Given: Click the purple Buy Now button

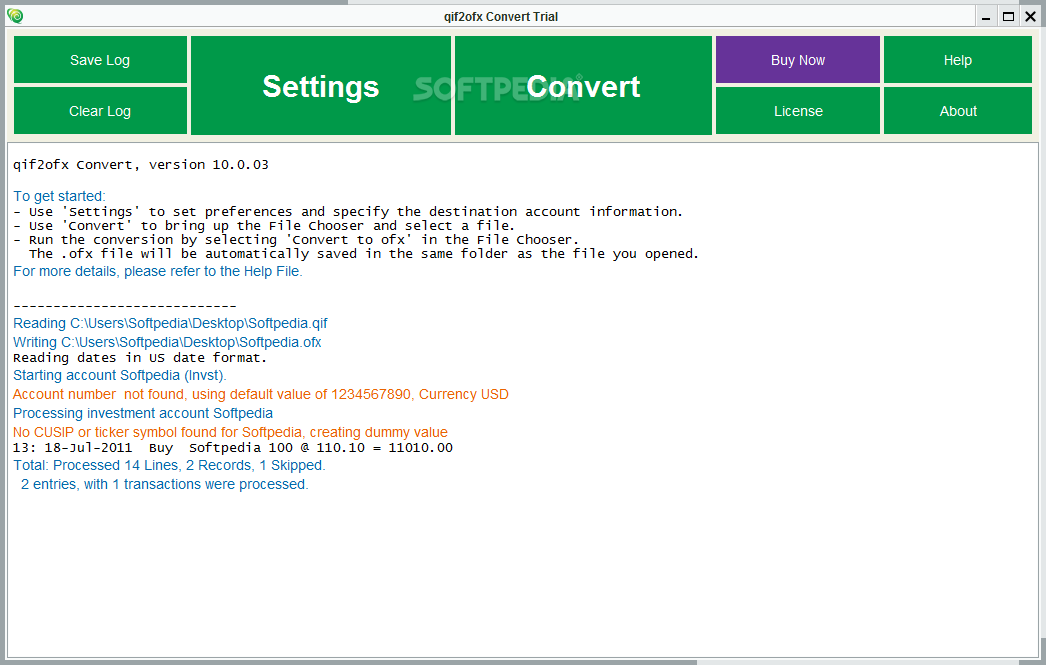Looking at the screenshot, I should pos(798,60).
